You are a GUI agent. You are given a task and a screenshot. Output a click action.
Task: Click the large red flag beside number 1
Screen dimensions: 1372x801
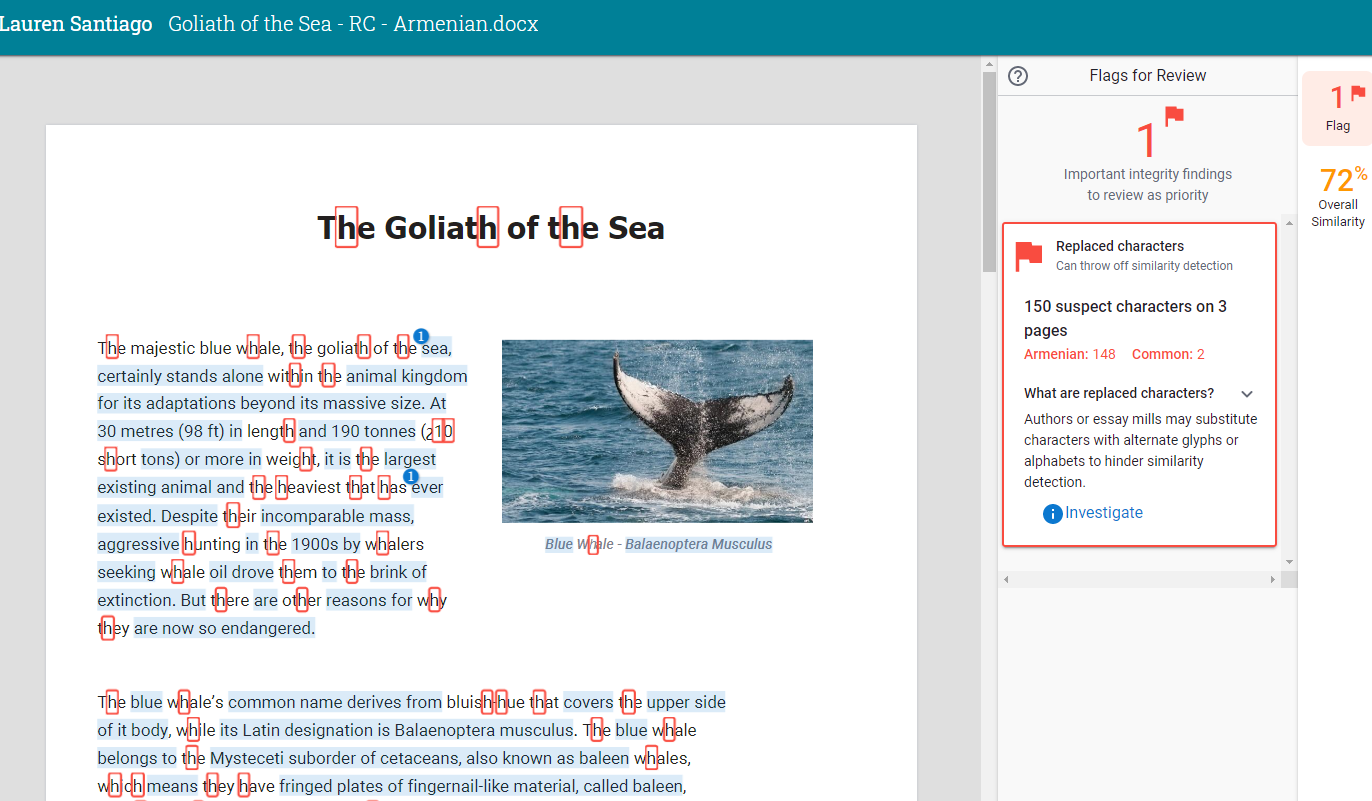[x=1174, y=117]
